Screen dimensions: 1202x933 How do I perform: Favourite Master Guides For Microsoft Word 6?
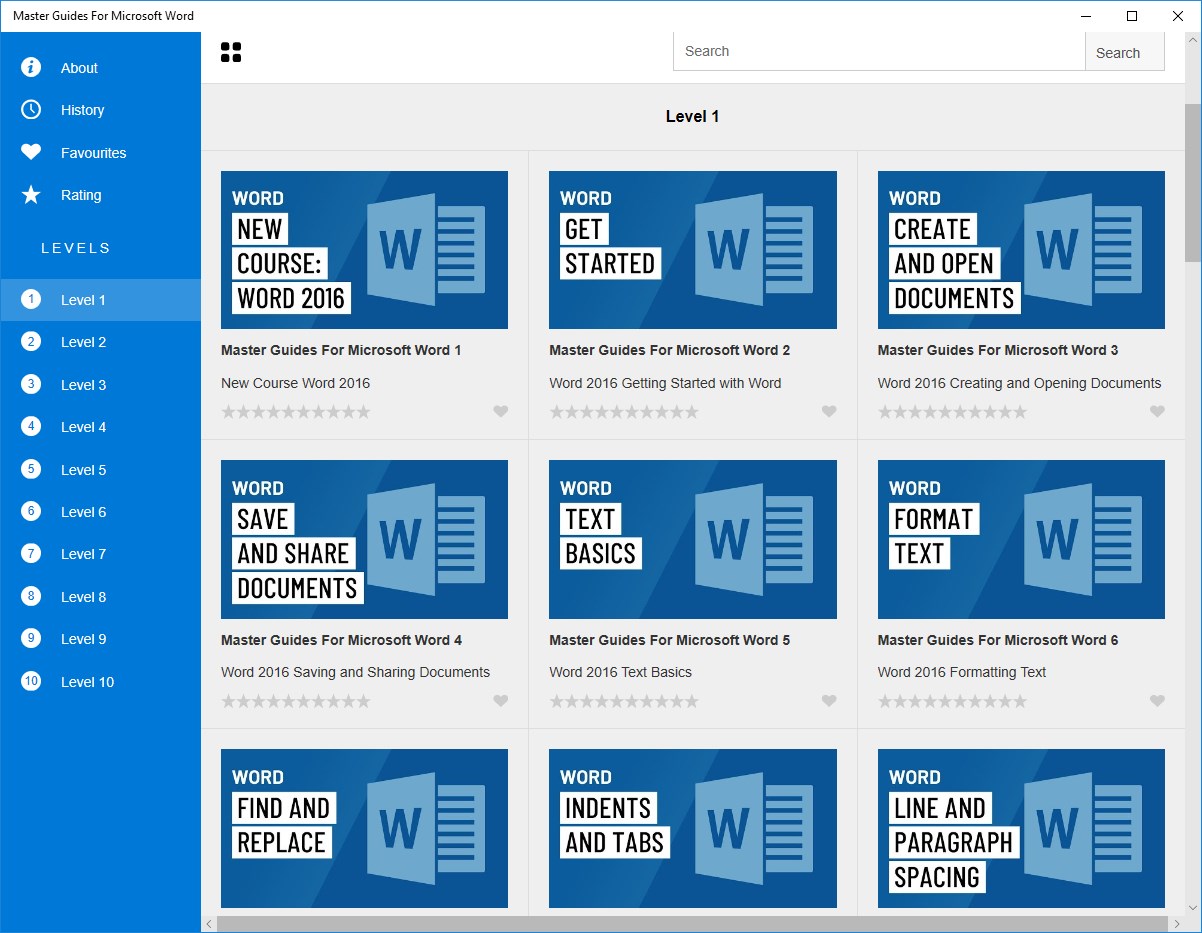coord(1157,701)
